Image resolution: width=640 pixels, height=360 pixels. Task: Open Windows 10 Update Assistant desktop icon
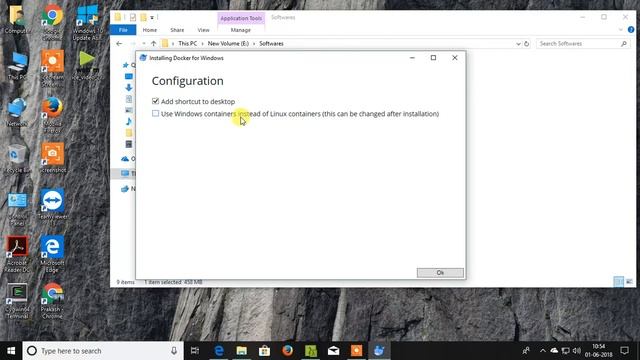coord(87,22)
